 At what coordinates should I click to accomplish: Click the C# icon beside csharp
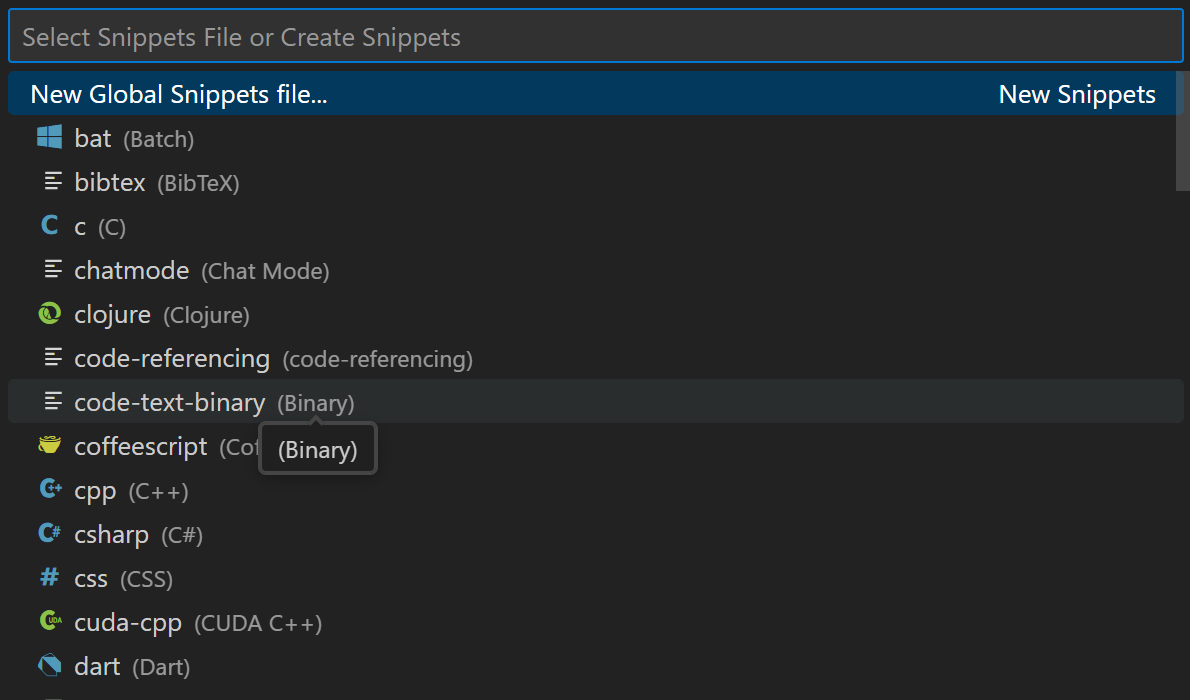[49, 533]
